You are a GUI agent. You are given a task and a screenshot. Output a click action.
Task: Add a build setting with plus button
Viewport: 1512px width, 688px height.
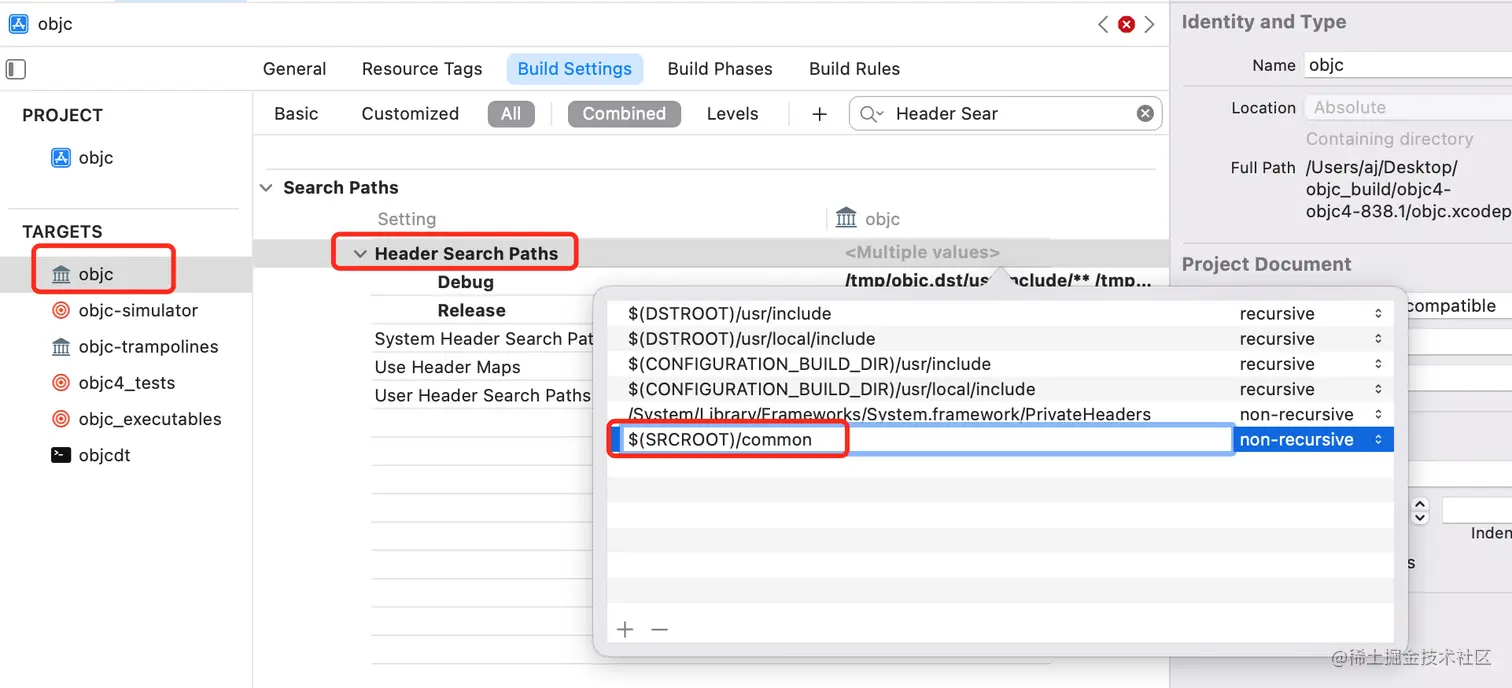click(820, 114)
